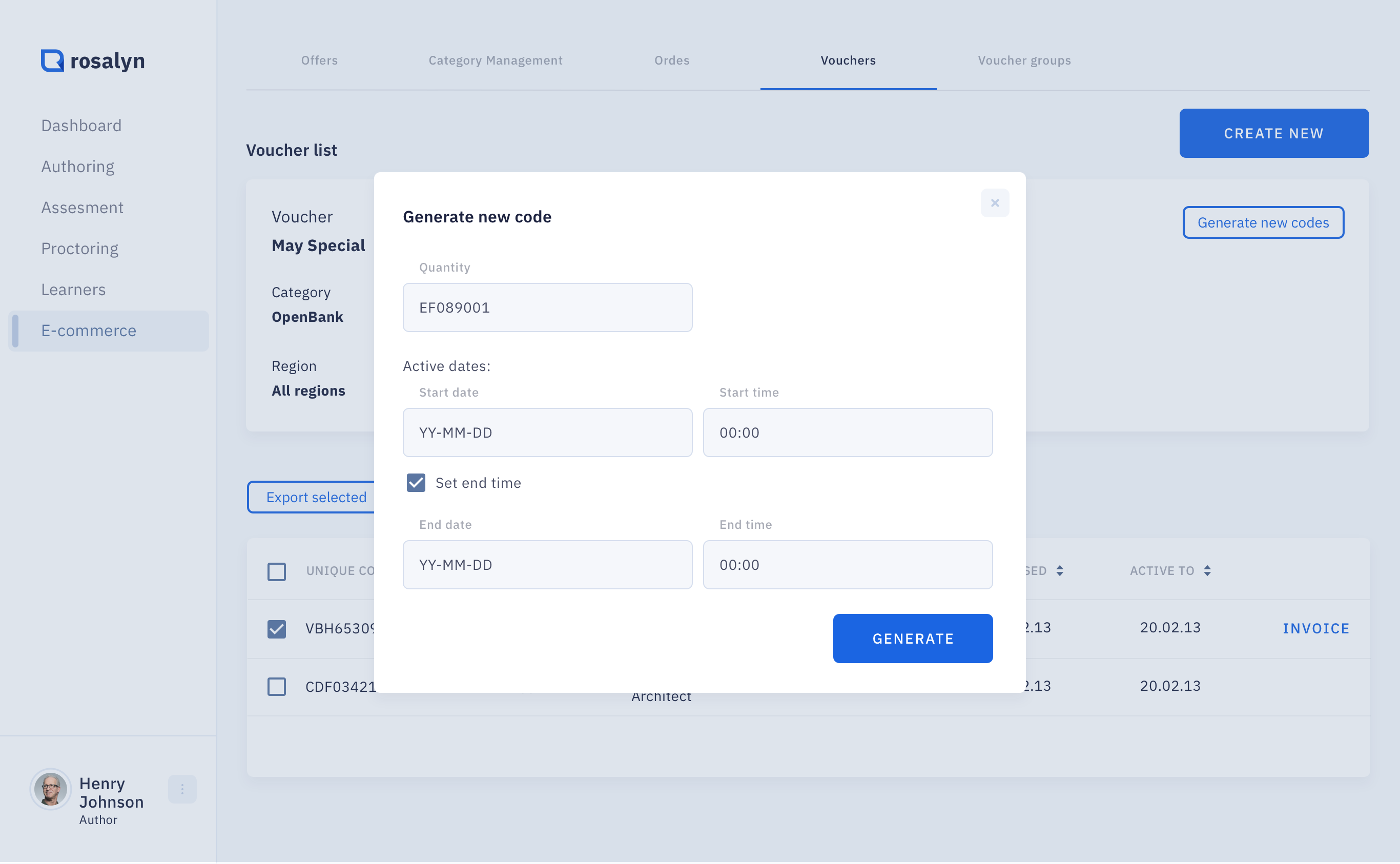Sort by the partially hidden column arrows
The width and height of the screenshot is (1400, 864).
tap(1059, 571)
